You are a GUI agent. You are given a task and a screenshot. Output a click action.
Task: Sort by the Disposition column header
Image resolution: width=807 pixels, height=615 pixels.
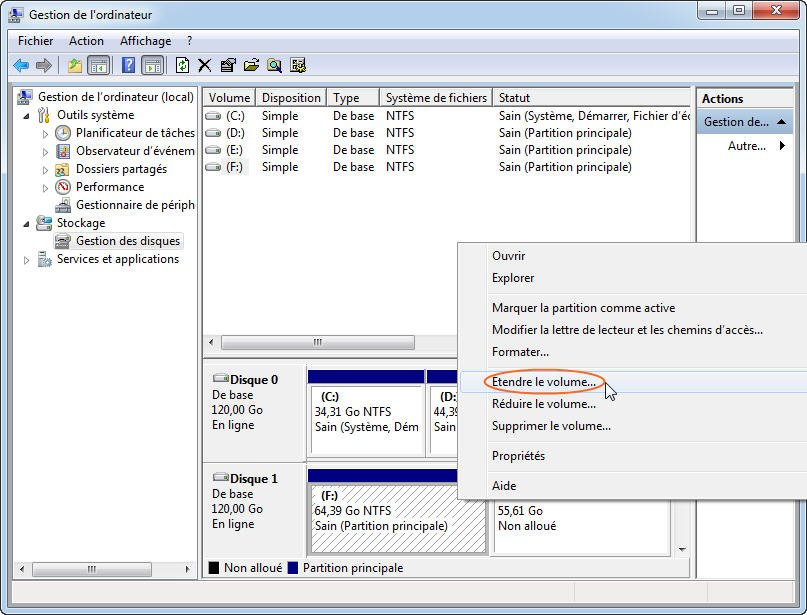(x=291, y=98)
